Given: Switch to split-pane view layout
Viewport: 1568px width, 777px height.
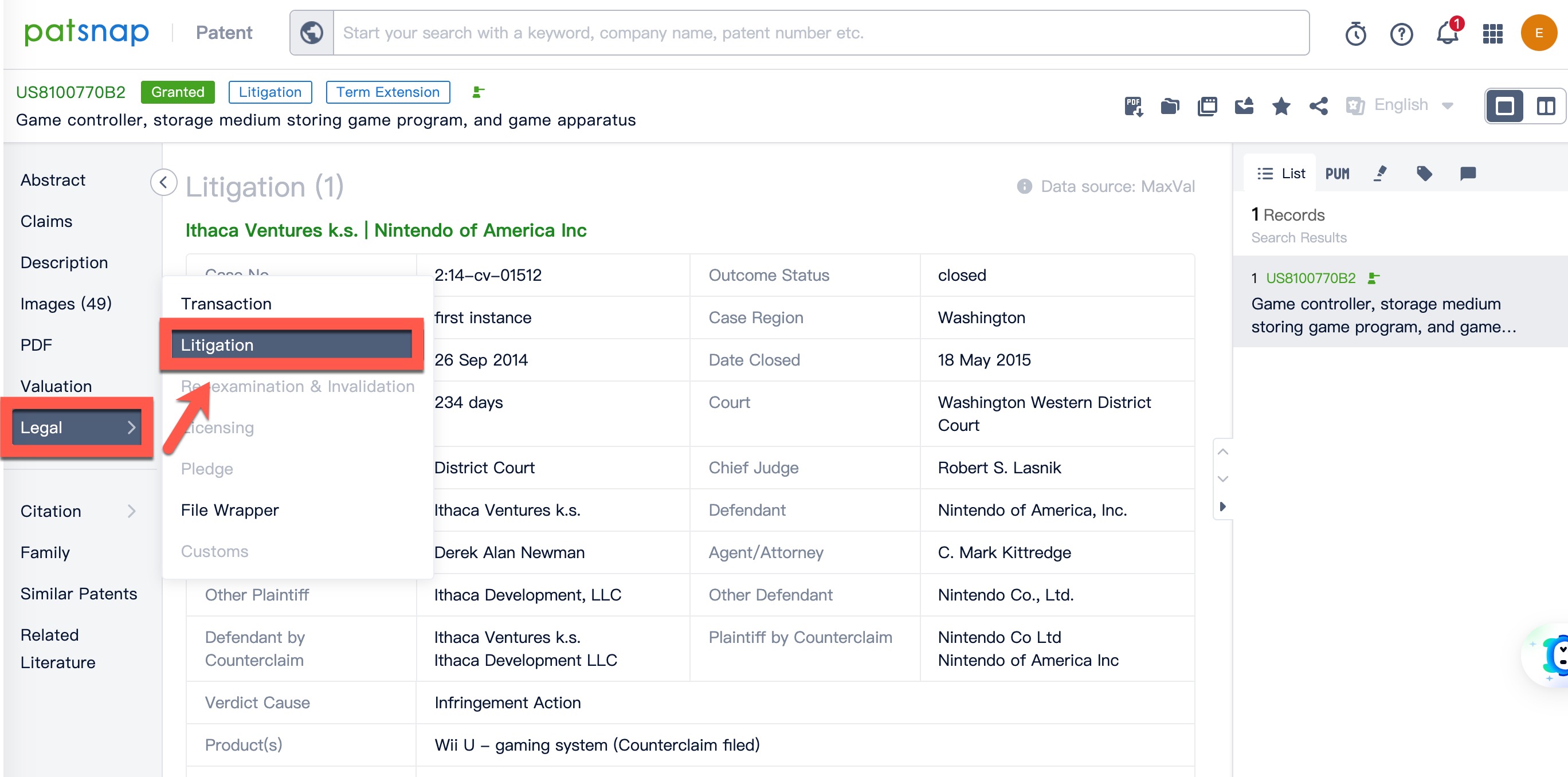Looking at the screenshot, I should 1546,107.
